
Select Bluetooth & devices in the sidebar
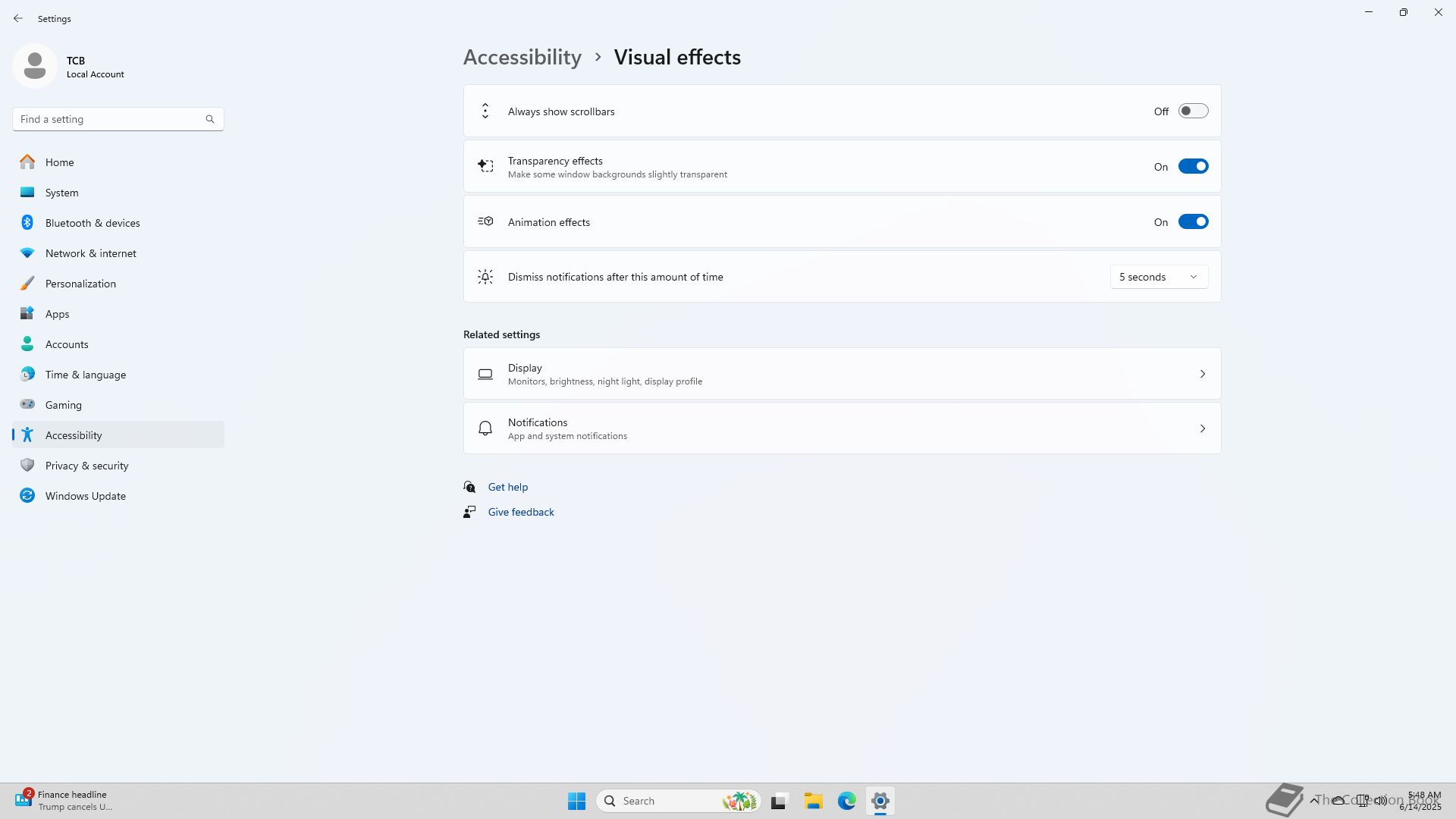(93, 223)
